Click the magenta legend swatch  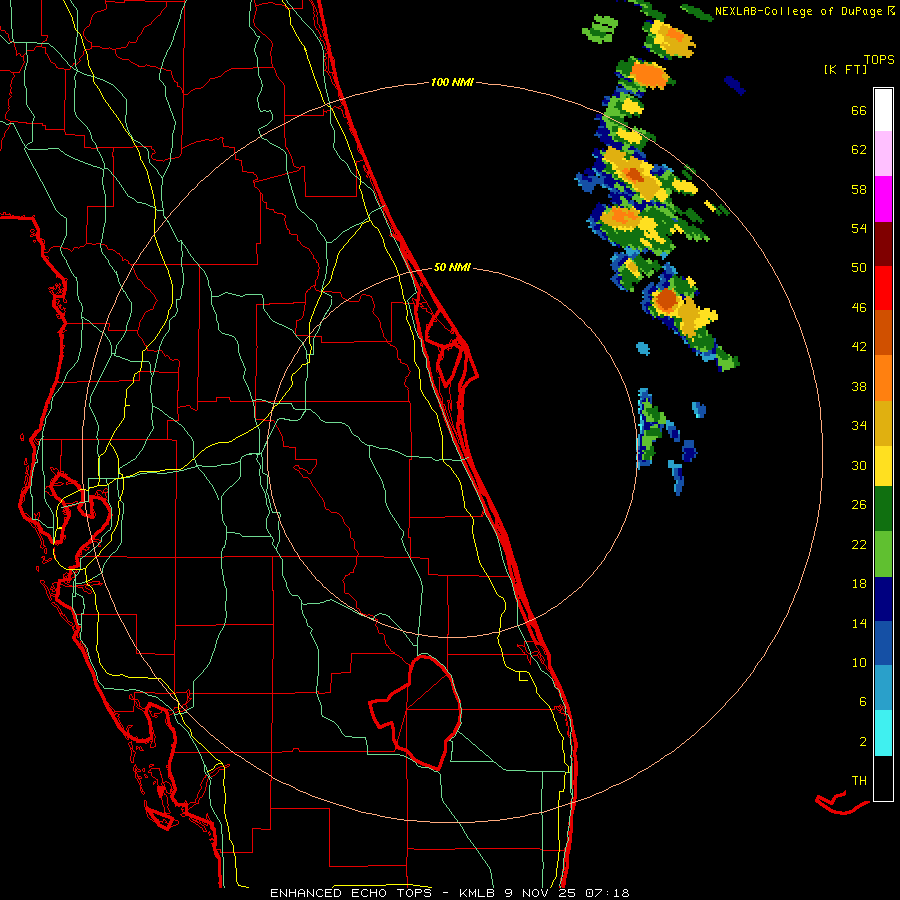tap(883, 199)
